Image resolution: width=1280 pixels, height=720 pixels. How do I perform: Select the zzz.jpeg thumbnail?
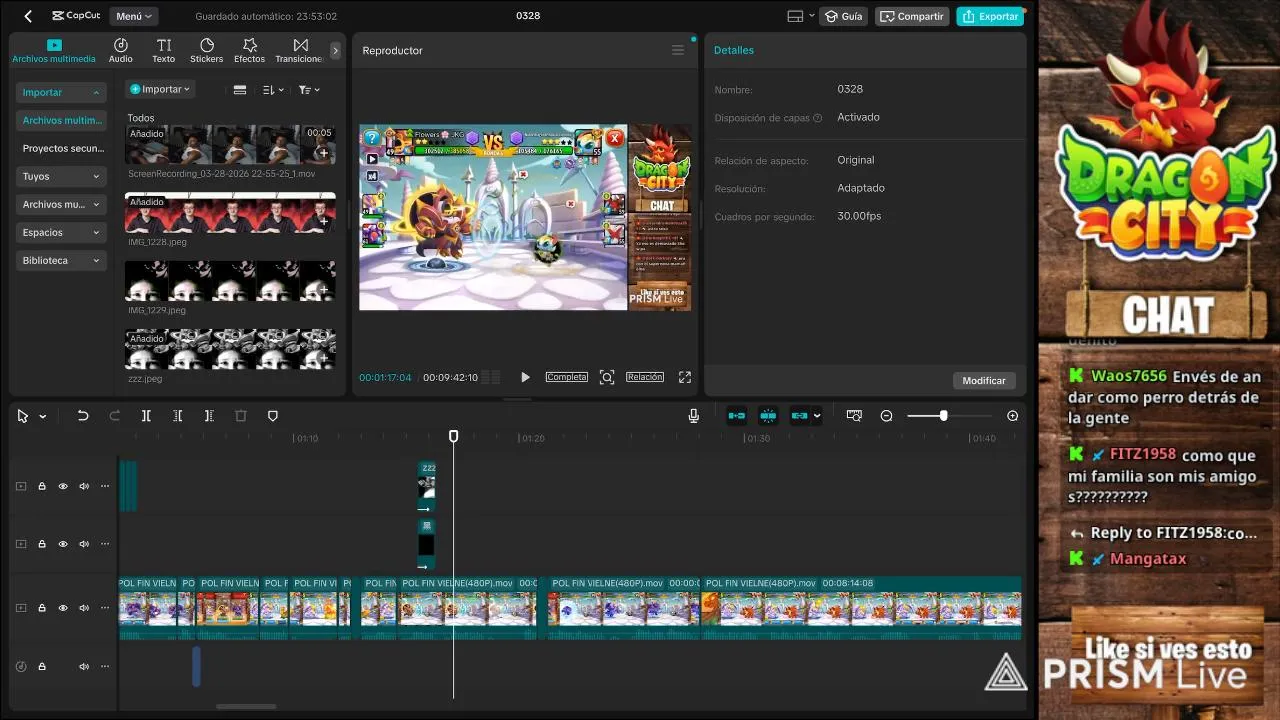230,349
